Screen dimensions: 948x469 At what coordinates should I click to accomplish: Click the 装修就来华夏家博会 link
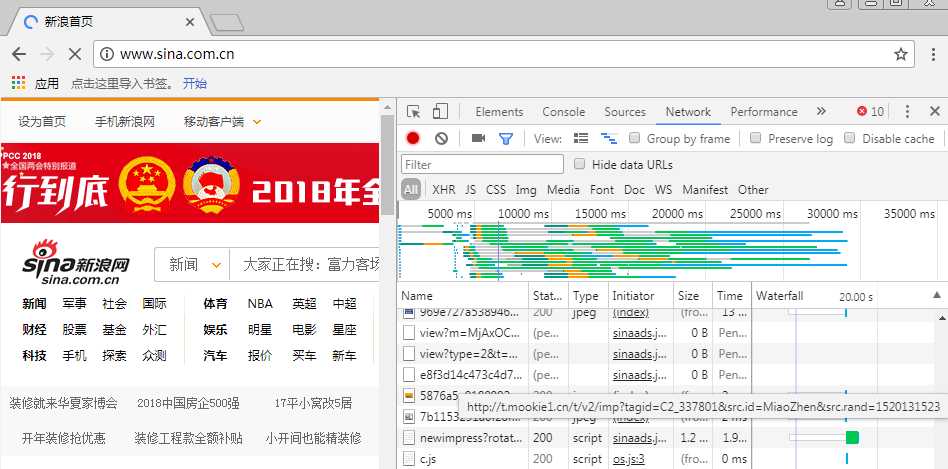pyautogui.click(x=63, y=403)
